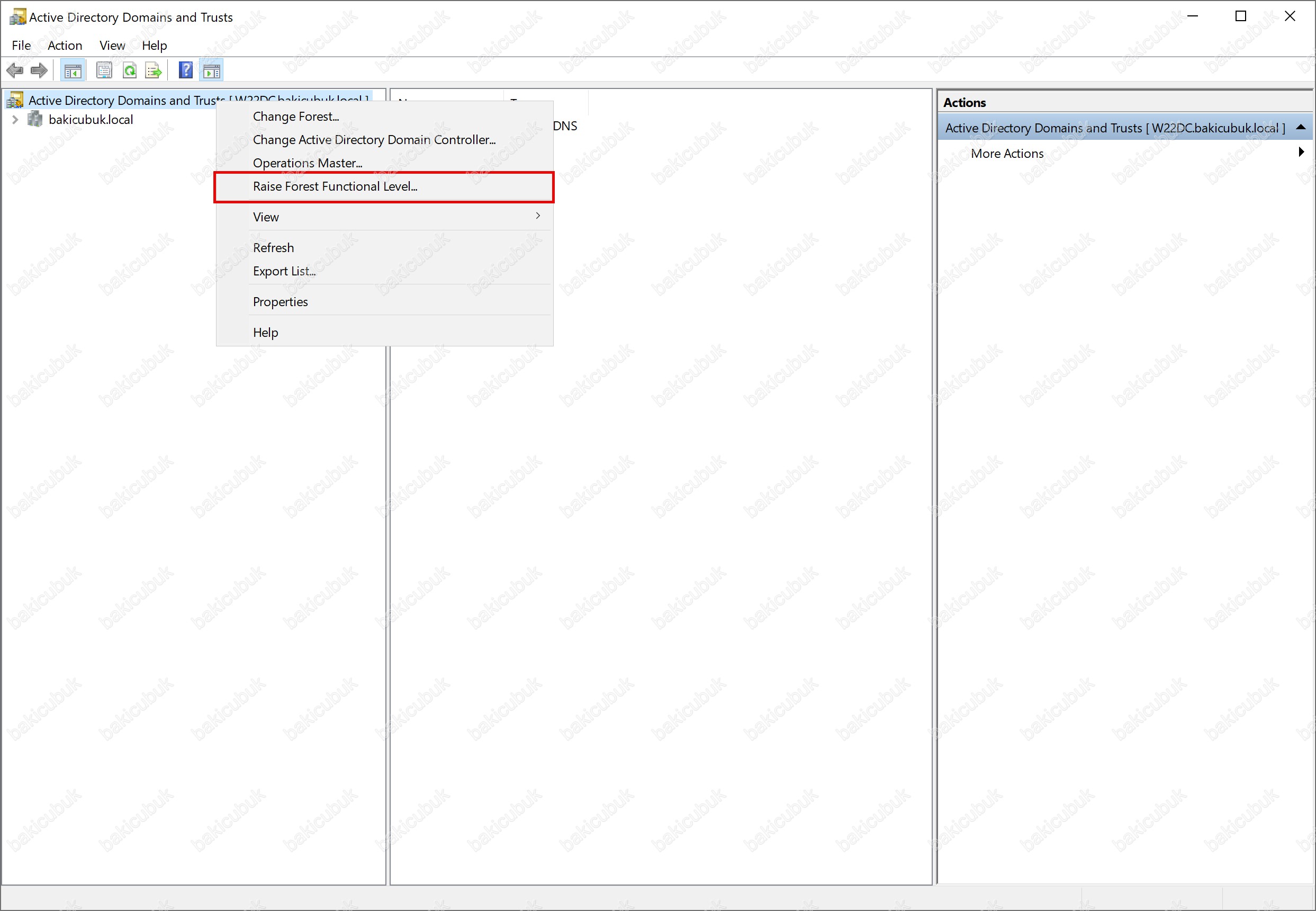Click the blue Help toolbar icon
Image resolution: width=1316 pixels, height=911 pixels.
186,70
